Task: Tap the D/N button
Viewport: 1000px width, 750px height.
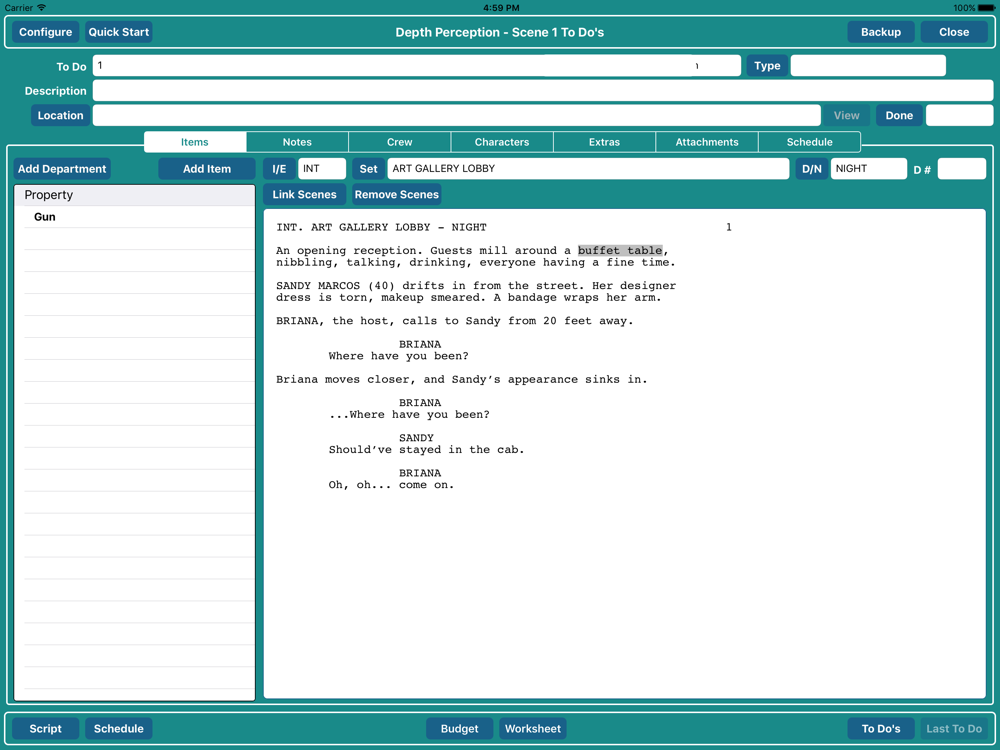Action: pos(812,169)
